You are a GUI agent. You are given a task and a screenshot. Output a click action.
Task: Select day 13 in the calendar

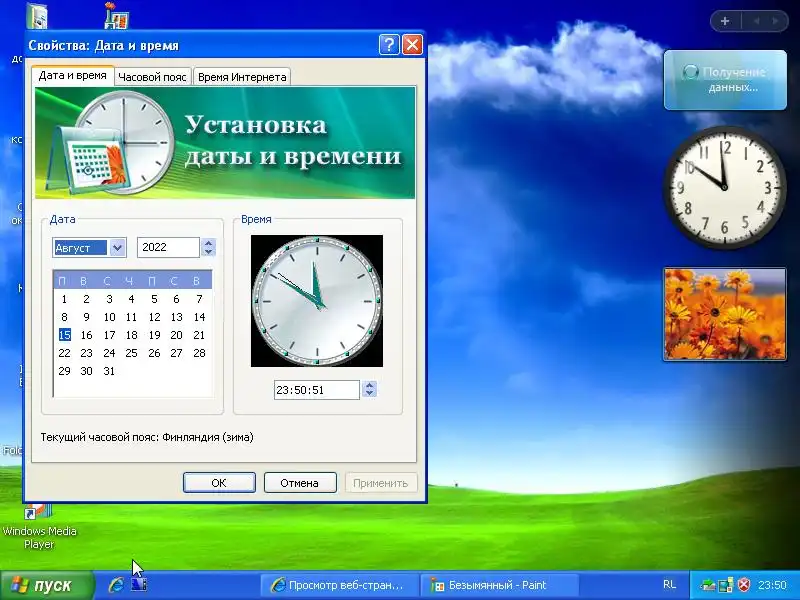point(177,317)
